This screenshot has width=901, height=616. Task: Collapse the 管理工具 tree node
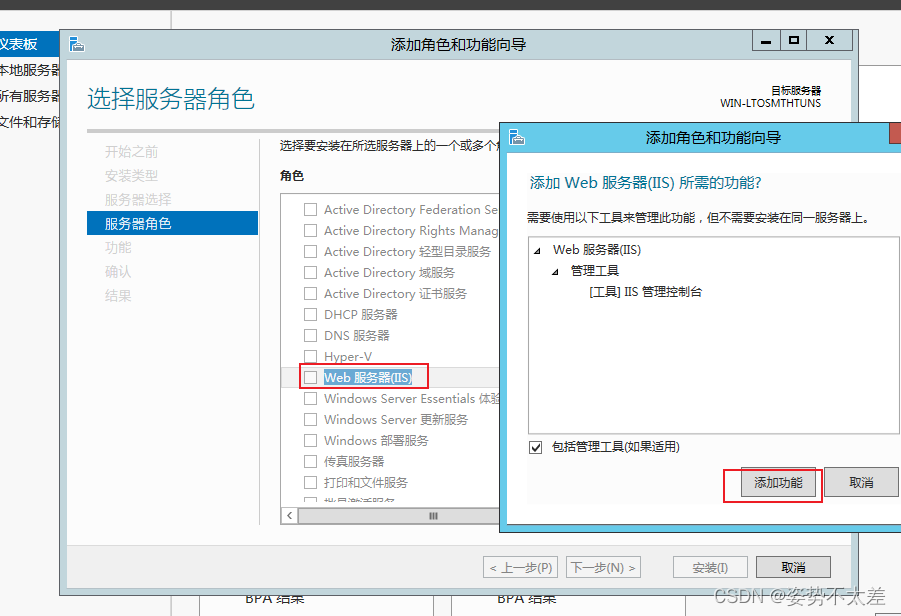click(555, 272)
